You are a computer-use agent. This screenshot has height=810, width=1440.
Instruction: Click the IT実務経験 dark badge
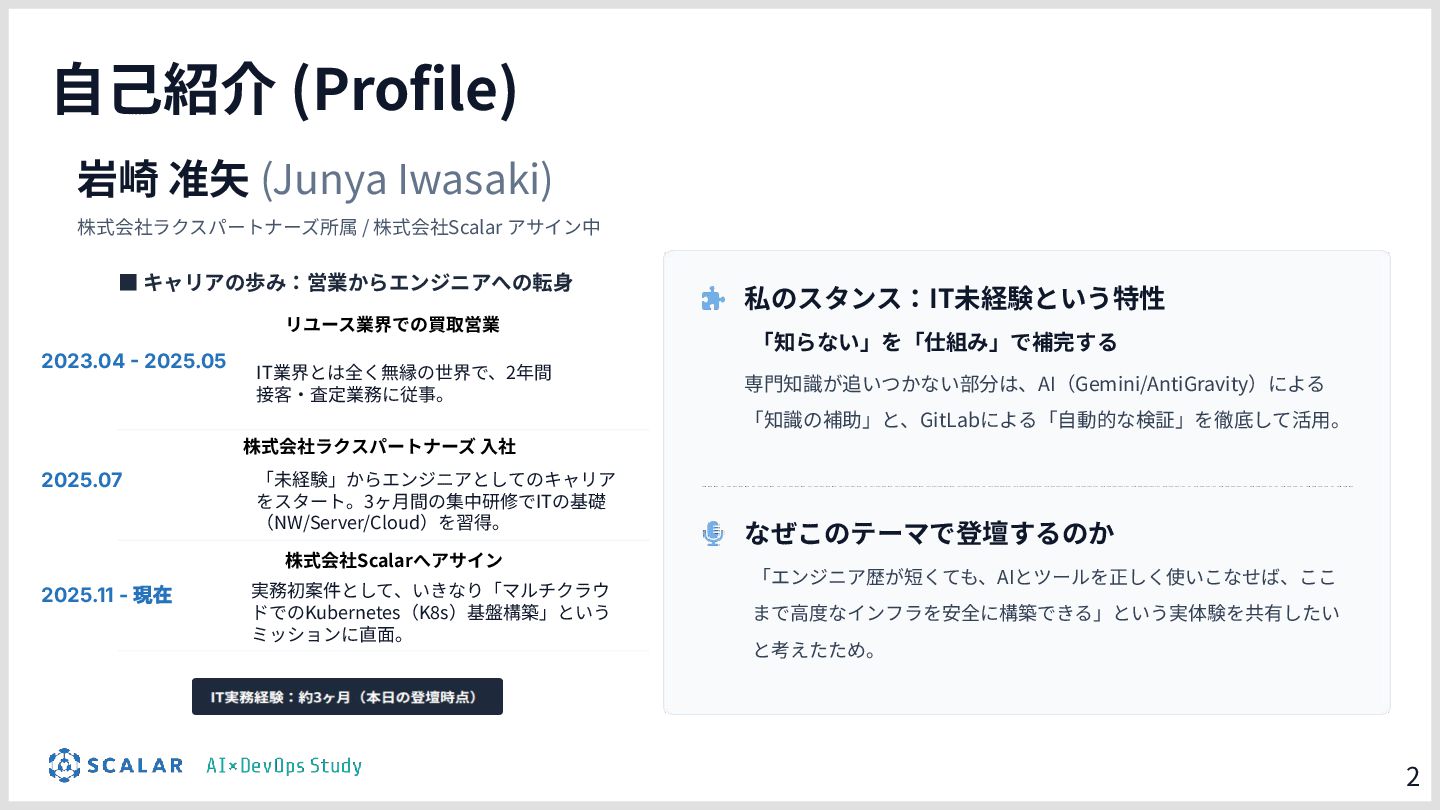[347, 696]
